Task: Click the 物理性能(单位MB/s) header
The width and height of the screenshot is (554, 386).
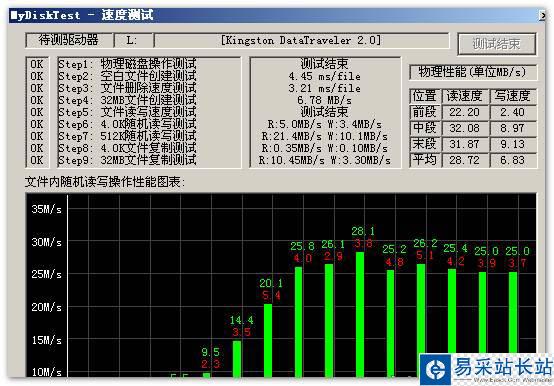Action: point(473,72)
